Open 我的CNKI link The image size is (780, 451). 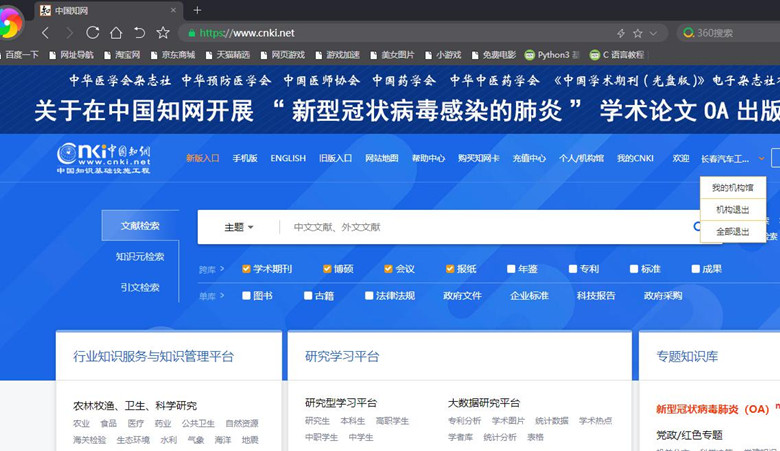635,158
